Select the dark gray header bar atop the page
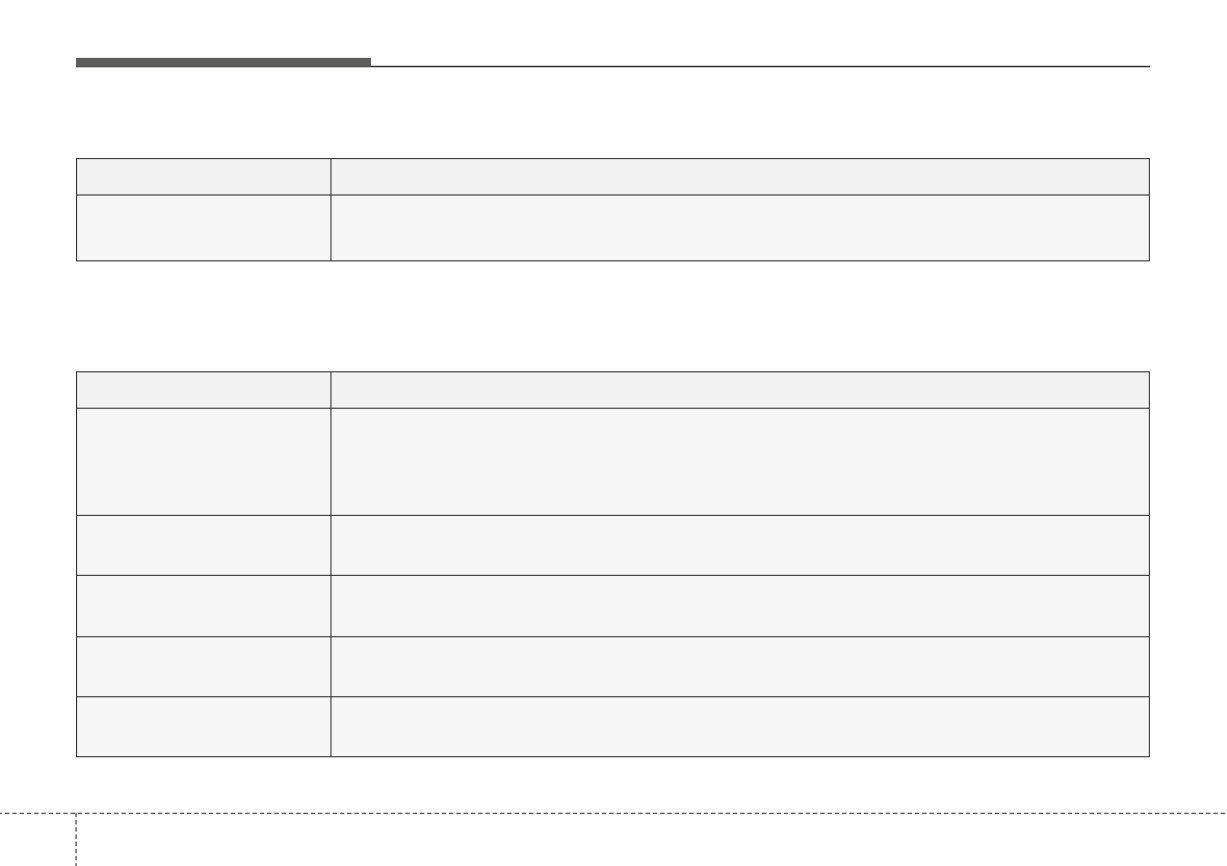The height and width of the screenshot is (866, 1227). click(x=223, y=62)
